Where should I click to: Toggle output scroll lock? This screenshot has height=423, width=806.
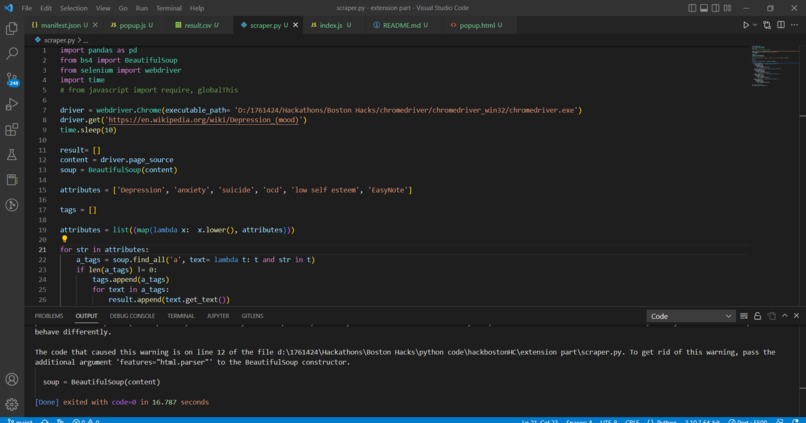(x=757, y=316)
